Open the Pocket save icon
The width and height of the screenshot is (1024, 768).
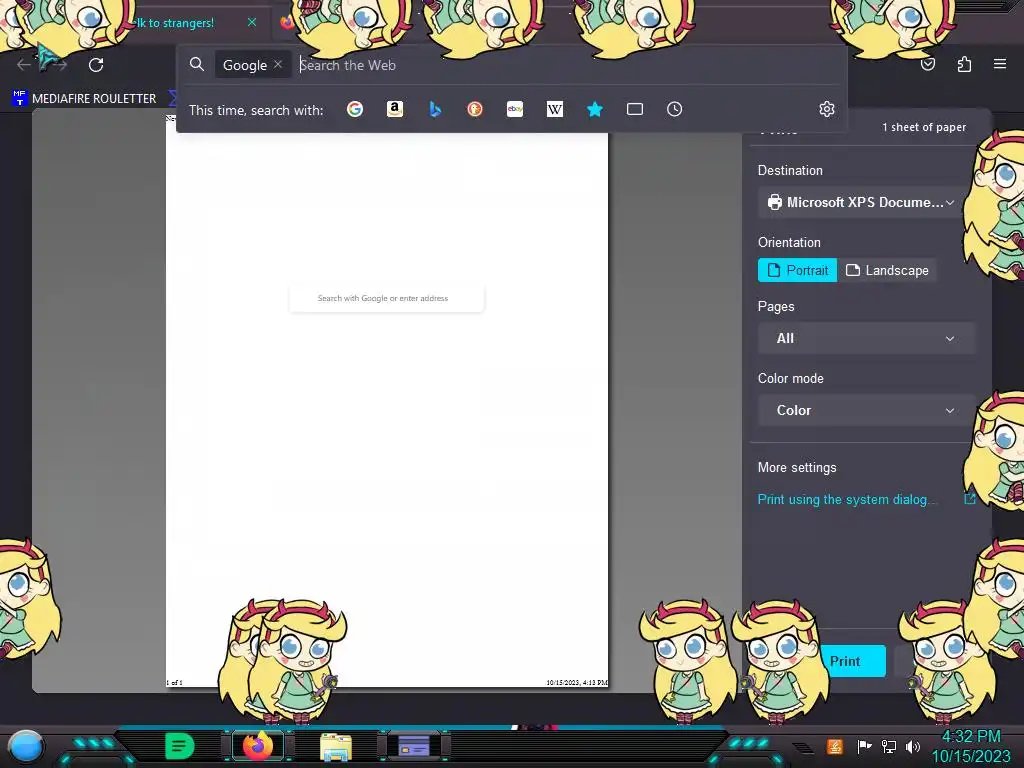click(x=928, y=64)
